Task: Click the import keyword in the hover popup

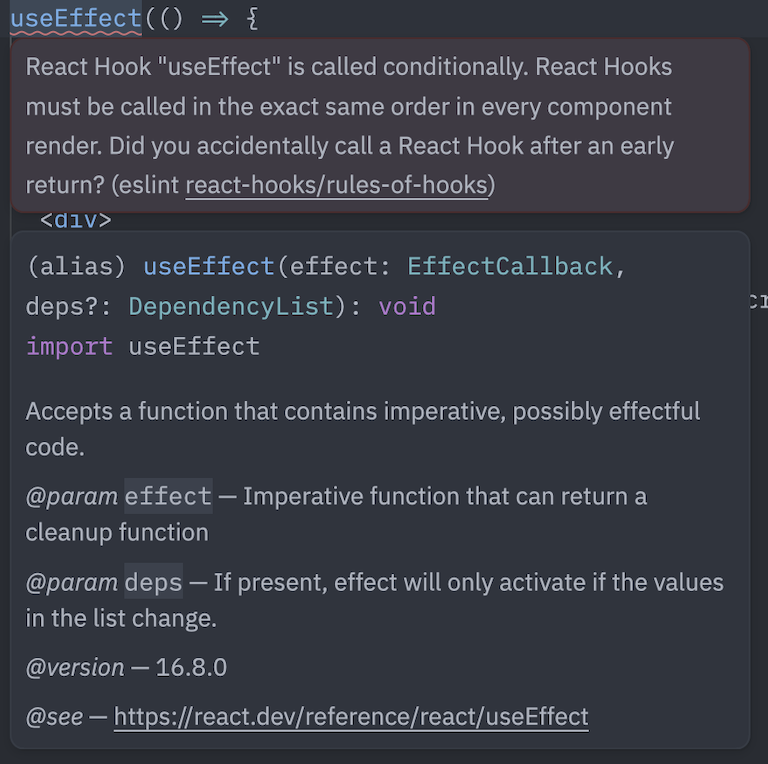Action: [x=69, y=346]
